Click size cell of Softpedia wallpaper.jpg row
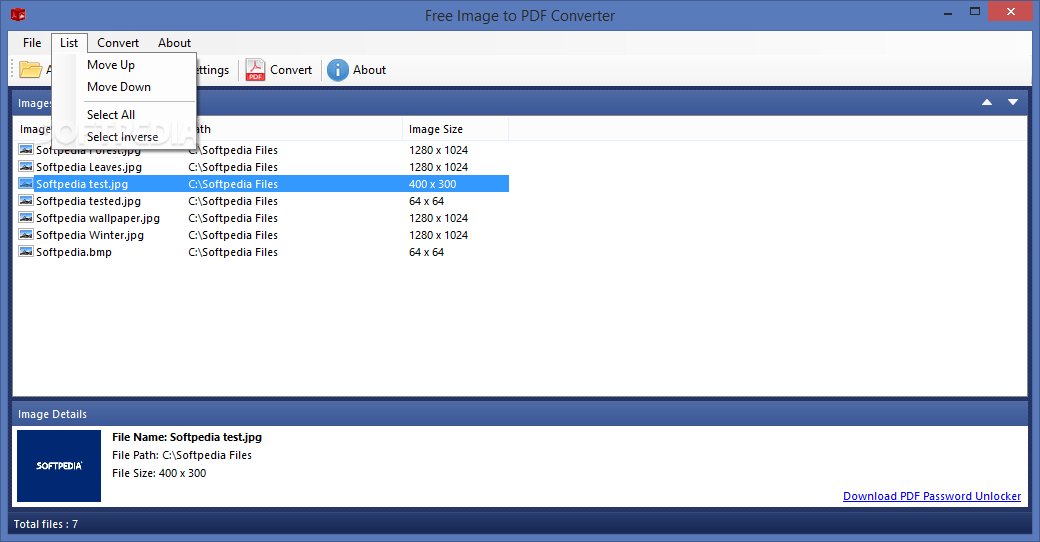Screen dimensions: 1040x542 [438, 218]
